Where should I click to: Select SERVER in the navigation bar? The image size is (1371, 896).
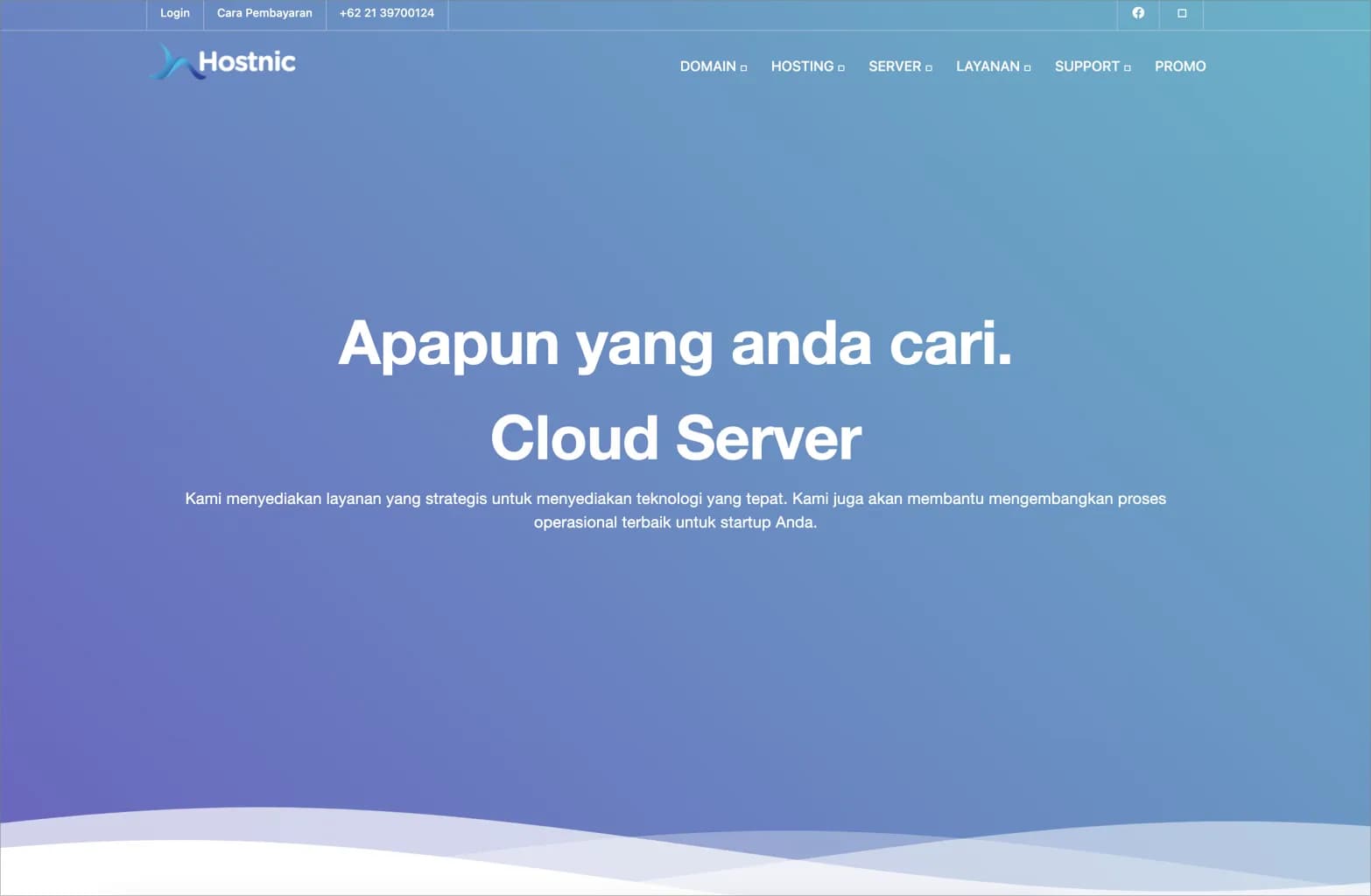coord(894,66)
